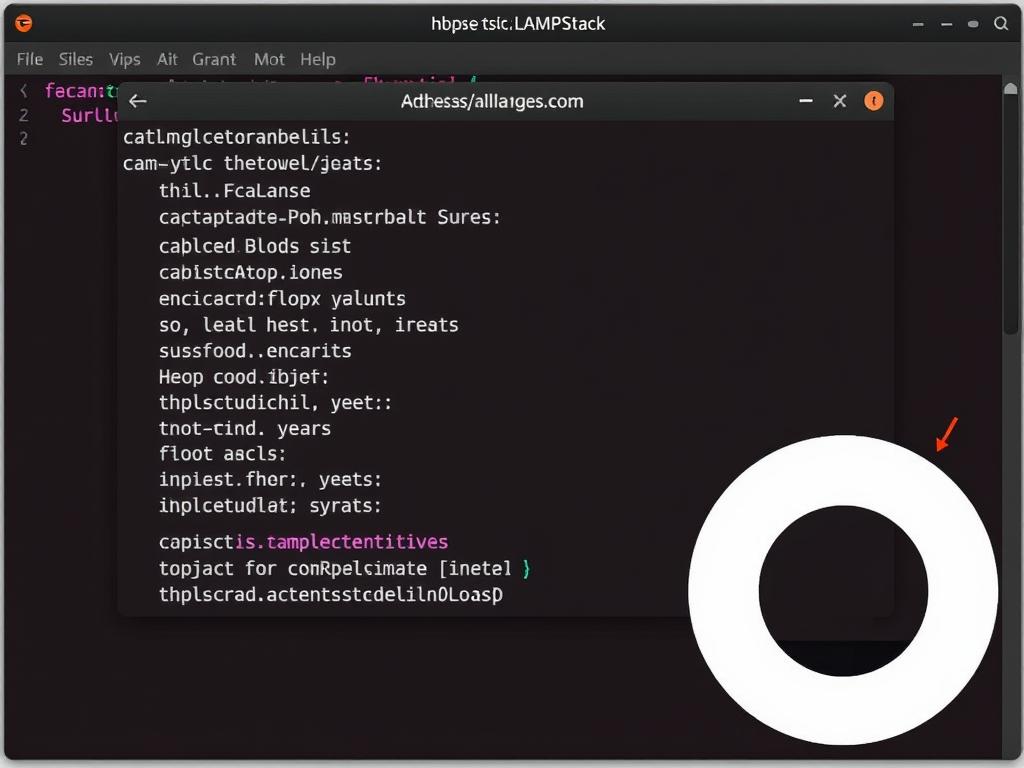1024x768 pixels.
Task: Click the Adhess/allaiges.com address title
Action: (x=491, y=101)
